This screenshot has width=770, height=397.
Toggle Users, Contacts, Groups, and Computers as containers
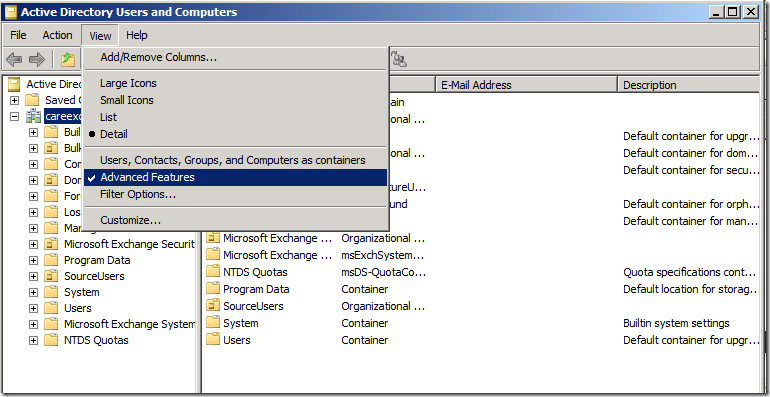235,160
